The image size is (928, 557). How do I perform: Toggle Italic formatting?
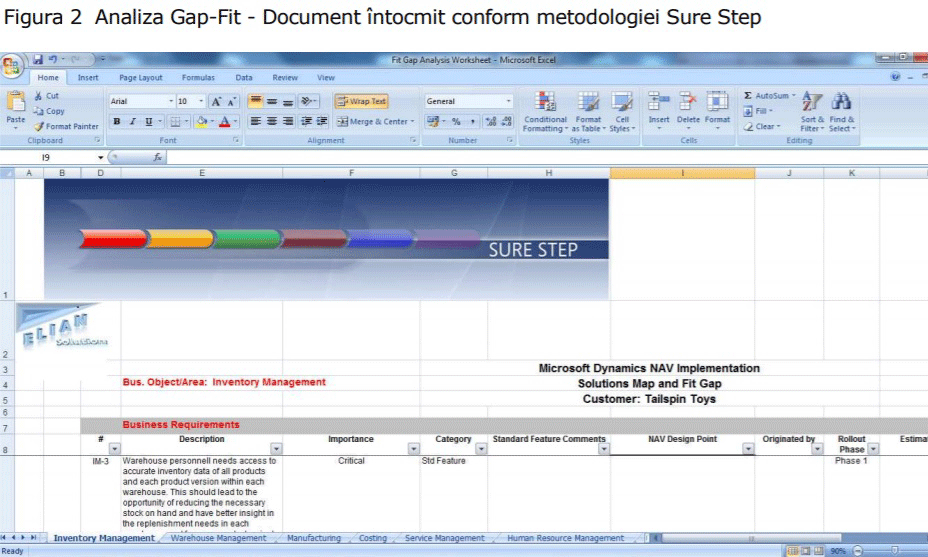[133, 121]
